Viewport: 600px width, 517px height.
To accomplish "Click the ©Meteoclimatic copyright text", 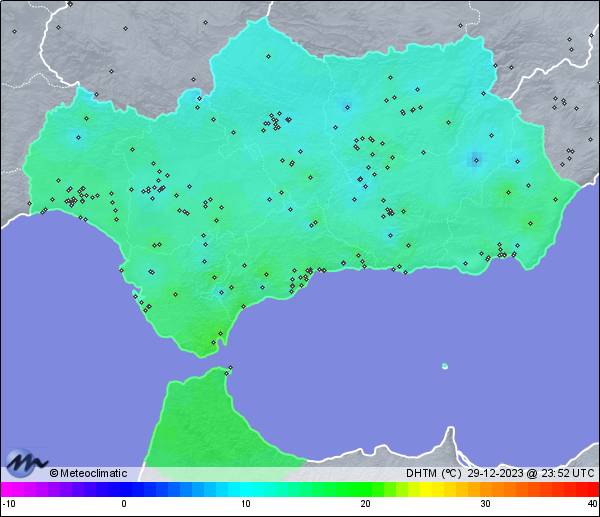I will click(x=88, y=473).
